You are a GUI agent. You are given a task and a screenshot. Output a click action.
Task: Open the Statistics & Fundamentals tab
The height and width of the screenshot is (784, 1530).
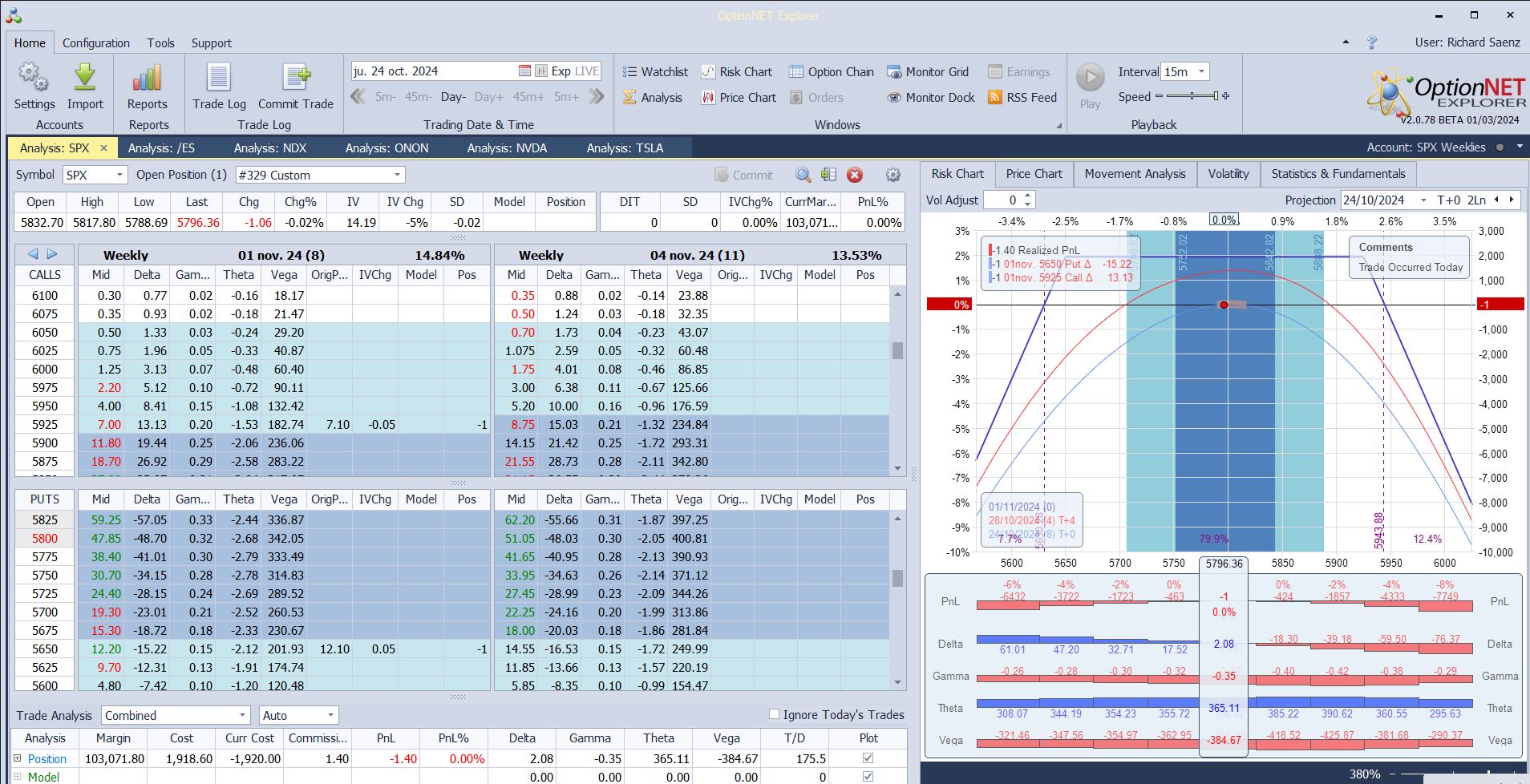coord(1338,174)
